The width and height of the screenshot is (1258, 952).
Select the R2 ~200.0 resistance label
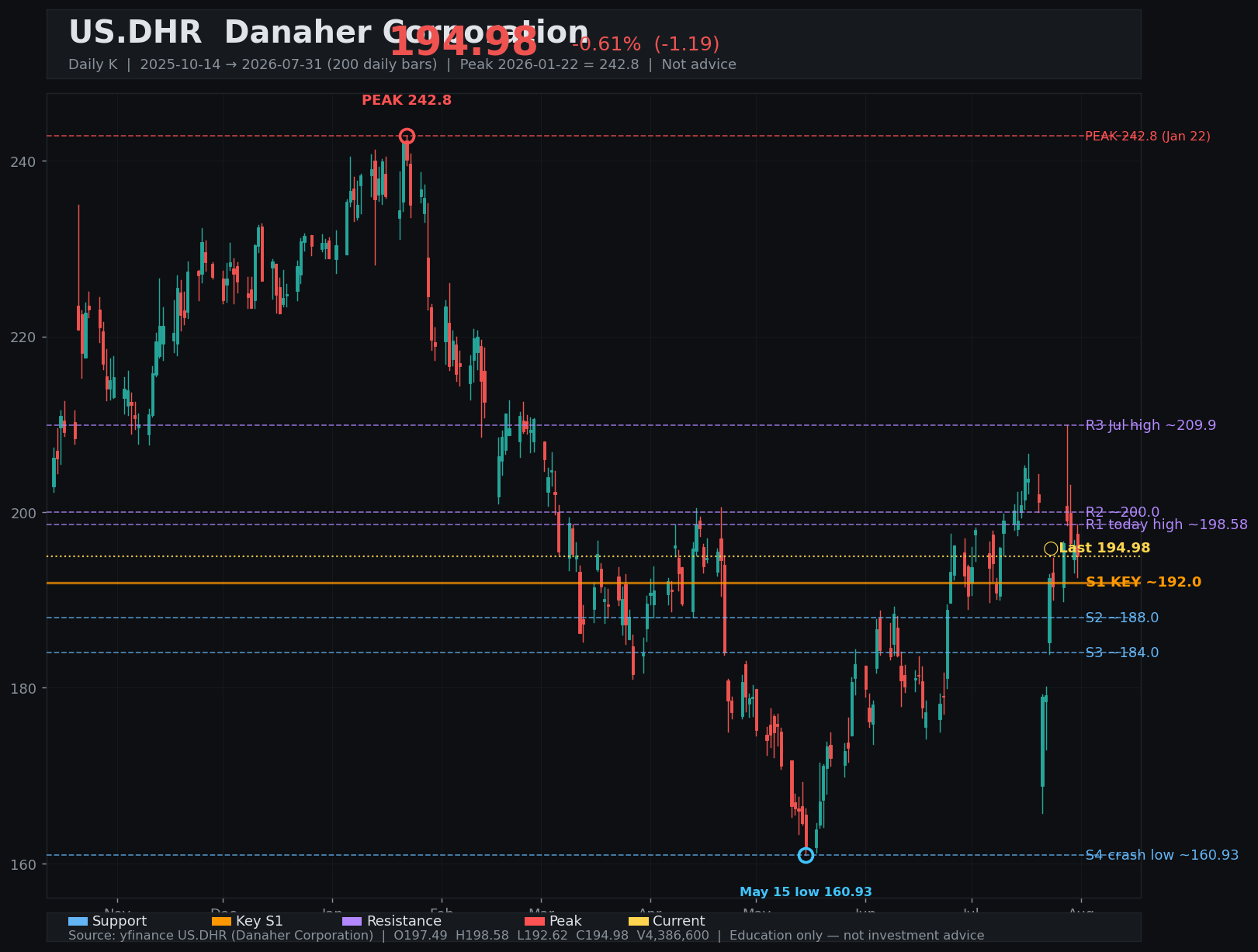(1122, 512)
